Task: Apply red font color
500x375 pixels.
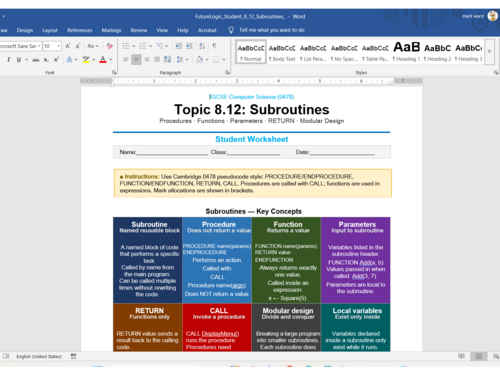Action: coord(103,60)
